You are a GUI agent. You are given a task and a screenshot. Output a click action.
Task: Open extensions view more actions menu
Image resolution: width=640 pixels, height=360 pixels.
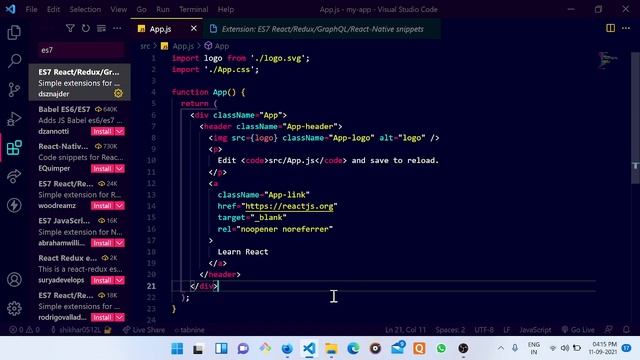tap(117, 28)
